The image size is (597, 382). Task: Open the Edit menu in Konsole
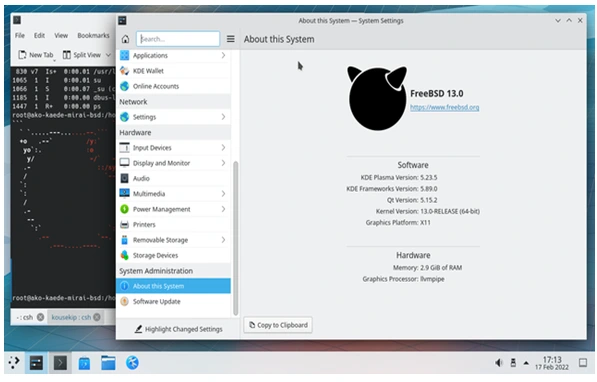click(39, 35)
